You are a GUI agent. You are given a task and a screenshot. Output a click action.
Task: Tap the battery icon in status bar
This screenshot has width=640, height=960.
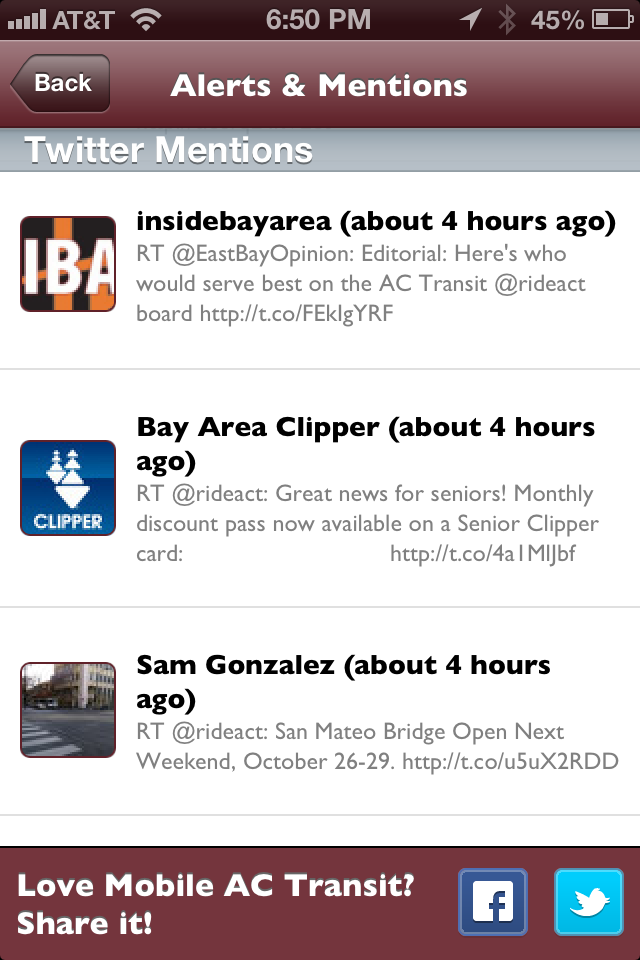coord(612,20)
